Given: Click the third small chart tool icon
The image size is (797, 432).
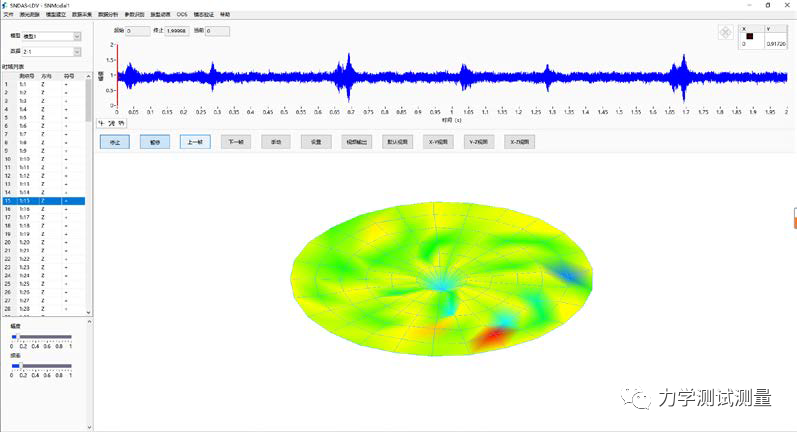Looking at the screenshot, I should coord(121,123).
